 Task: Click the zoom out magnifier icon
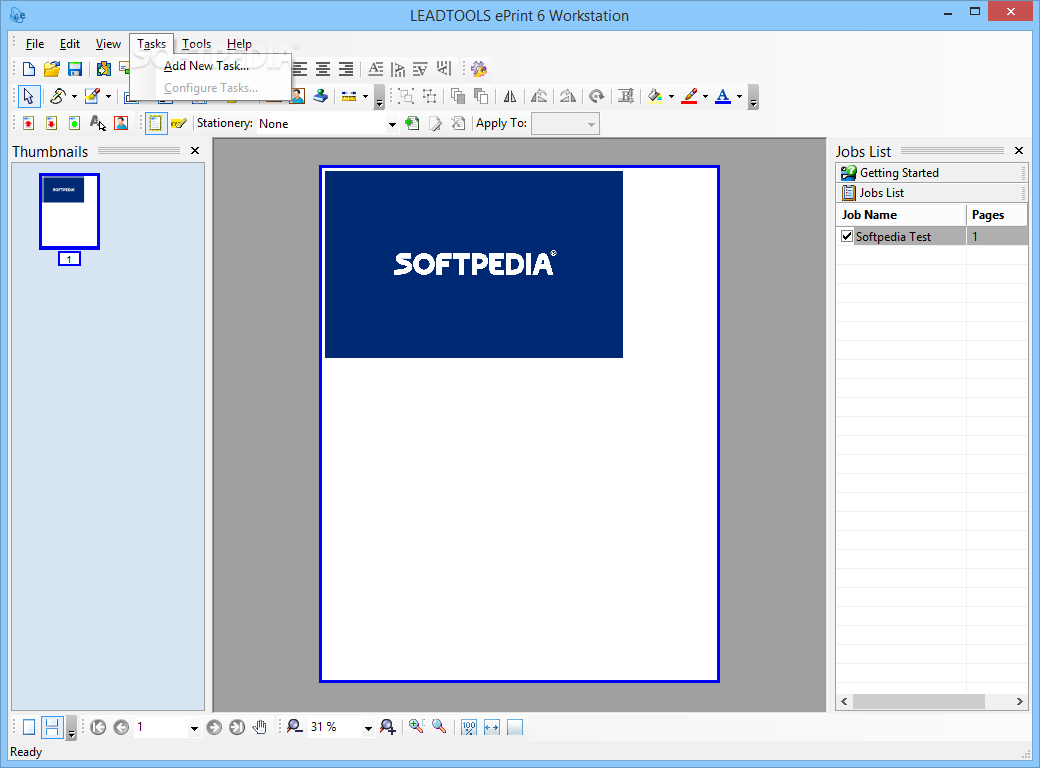pyautogui.click(x=294, y=728)
